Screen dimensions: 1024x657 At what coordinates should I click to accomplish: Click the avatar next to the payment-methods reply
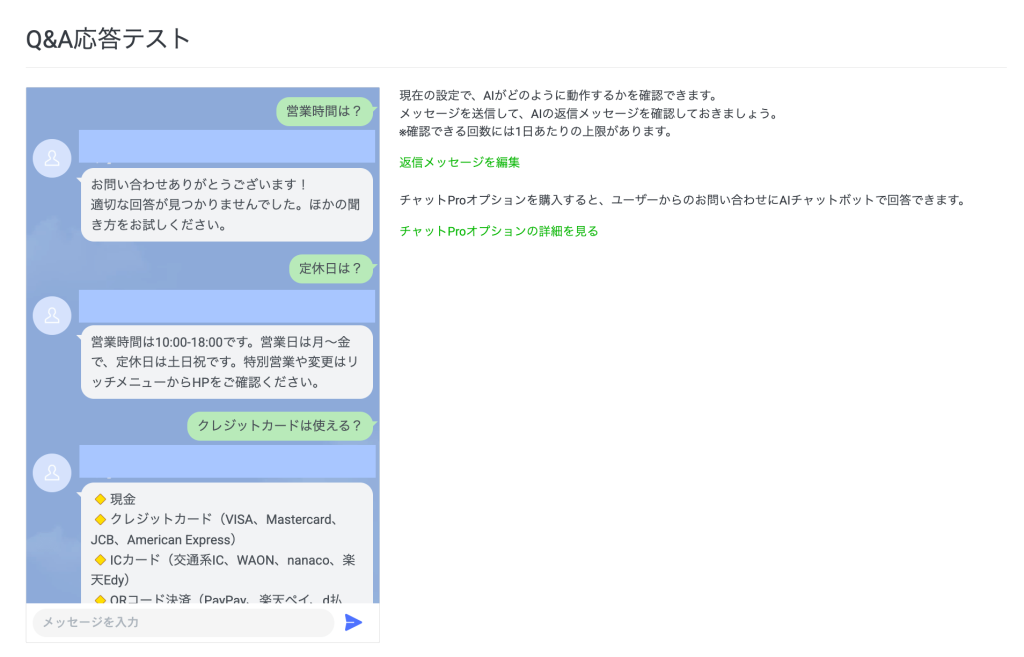52,473
